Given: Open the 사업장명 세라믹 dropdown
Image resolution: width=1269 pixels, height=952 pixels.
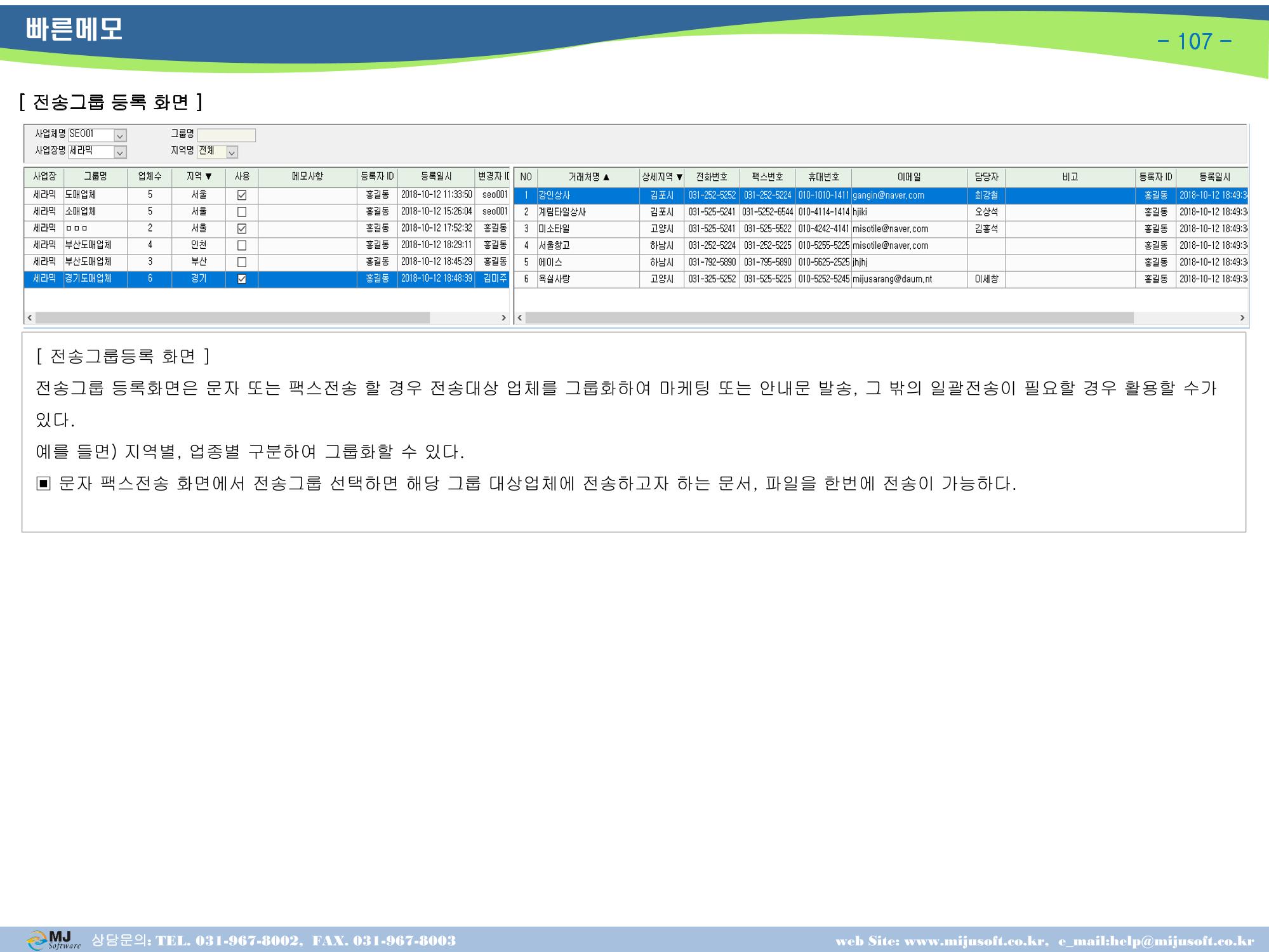Looking at the screenshot, I should pyautogui.click(x=120, y=152).
